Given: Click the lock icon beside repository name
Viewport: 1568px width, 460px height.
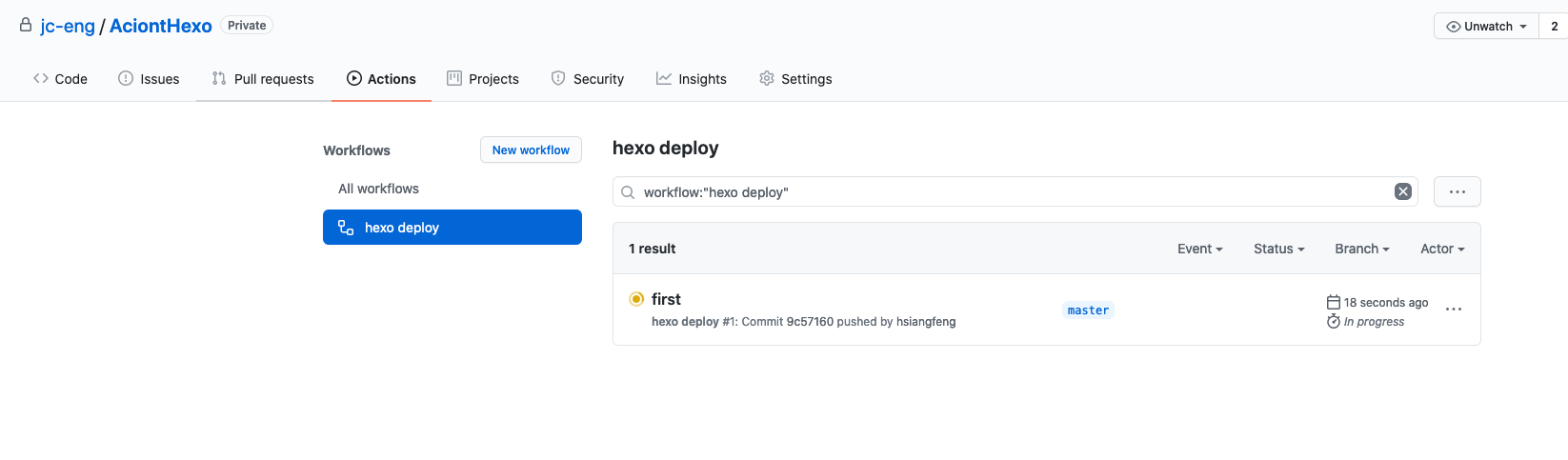Looking at the screenshot, I should coord(26,26).
